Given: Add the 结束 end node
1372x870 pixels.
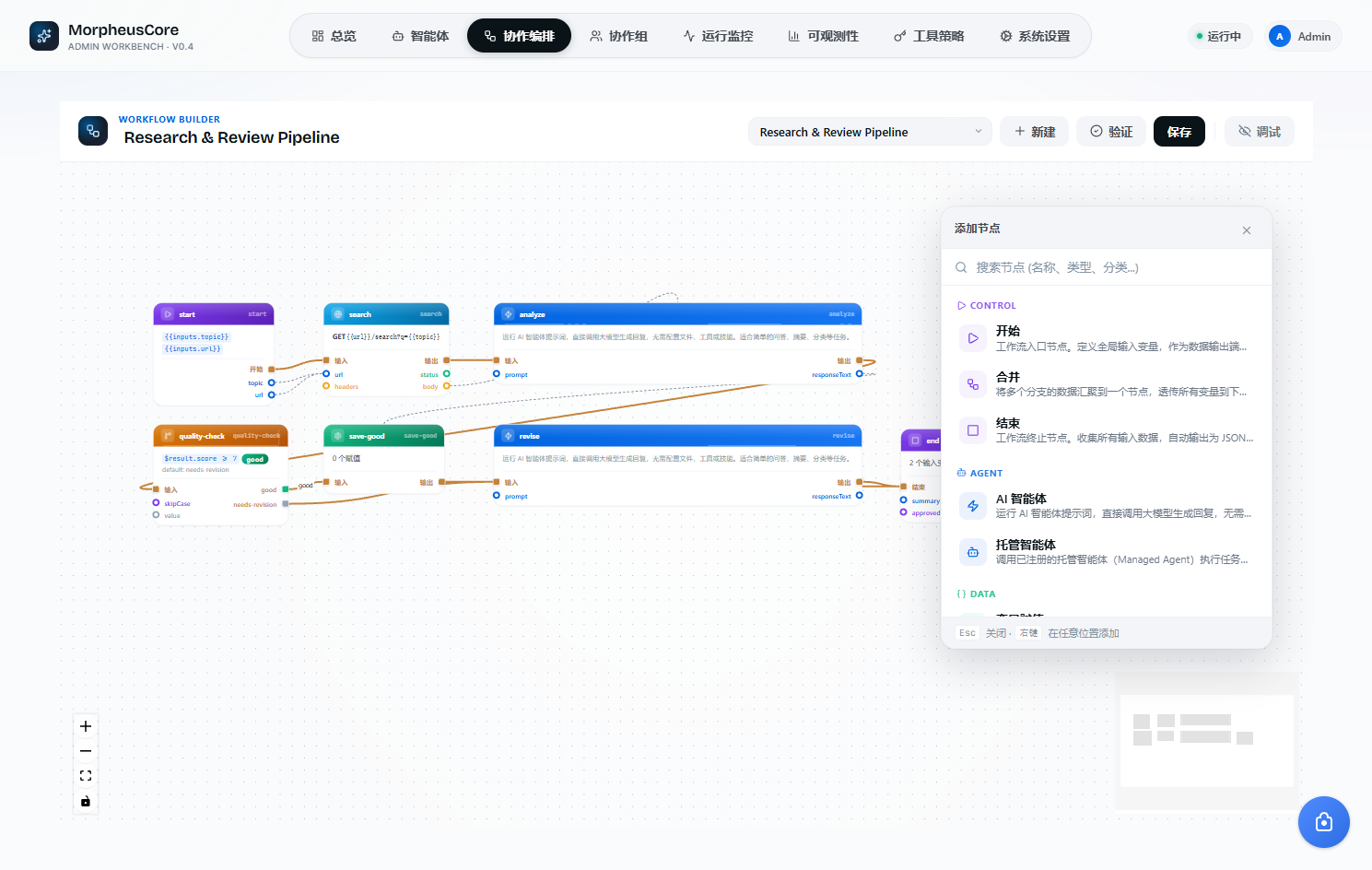Looking at the screenshot, I should tap(1107, 430).
